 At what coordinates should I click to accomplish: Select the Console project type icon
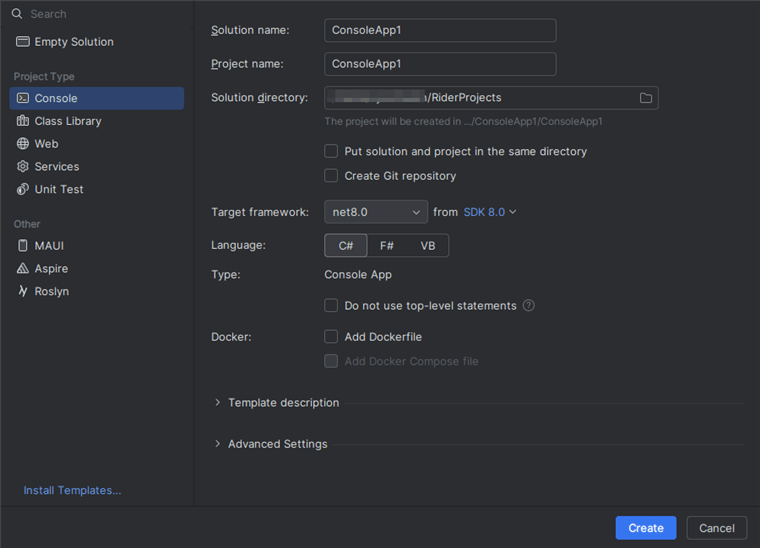click(23, 98)
